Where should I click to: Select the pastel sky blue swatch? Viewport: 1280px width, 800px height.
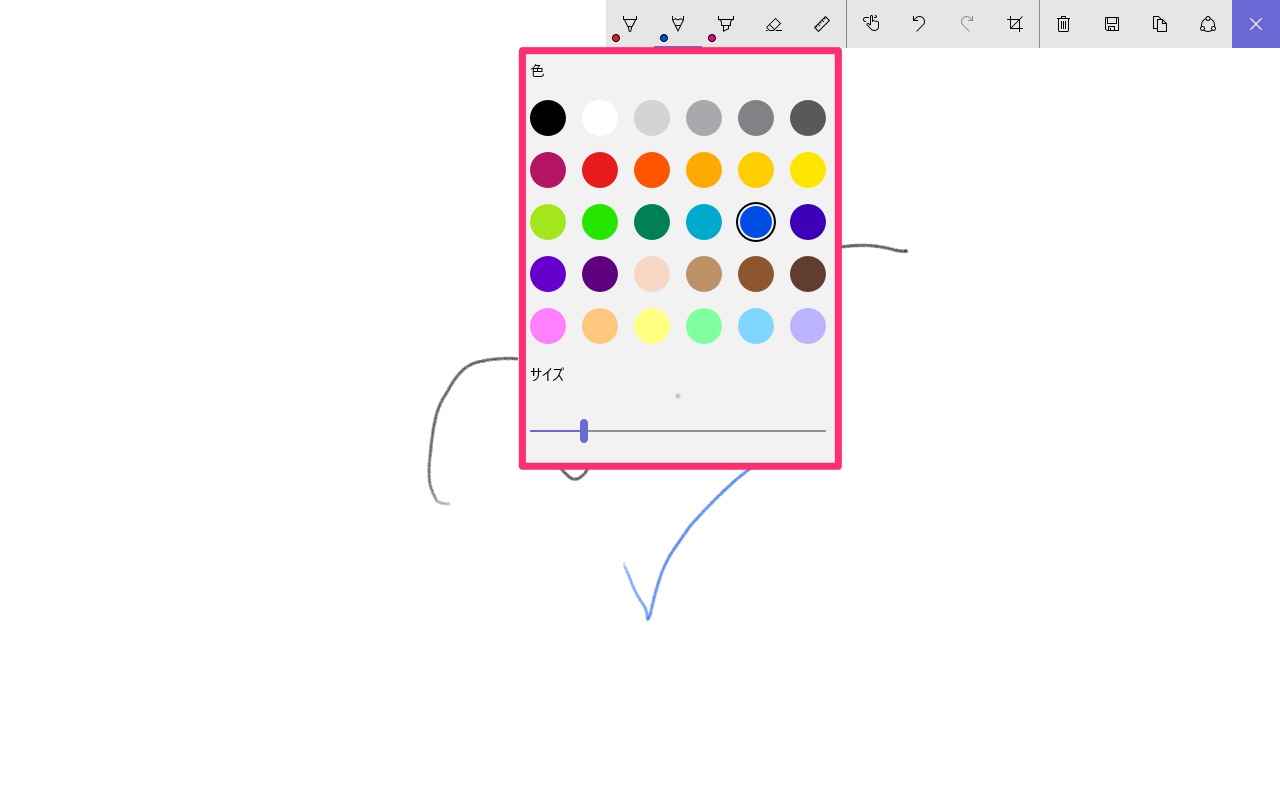click(x=756, y=326)
